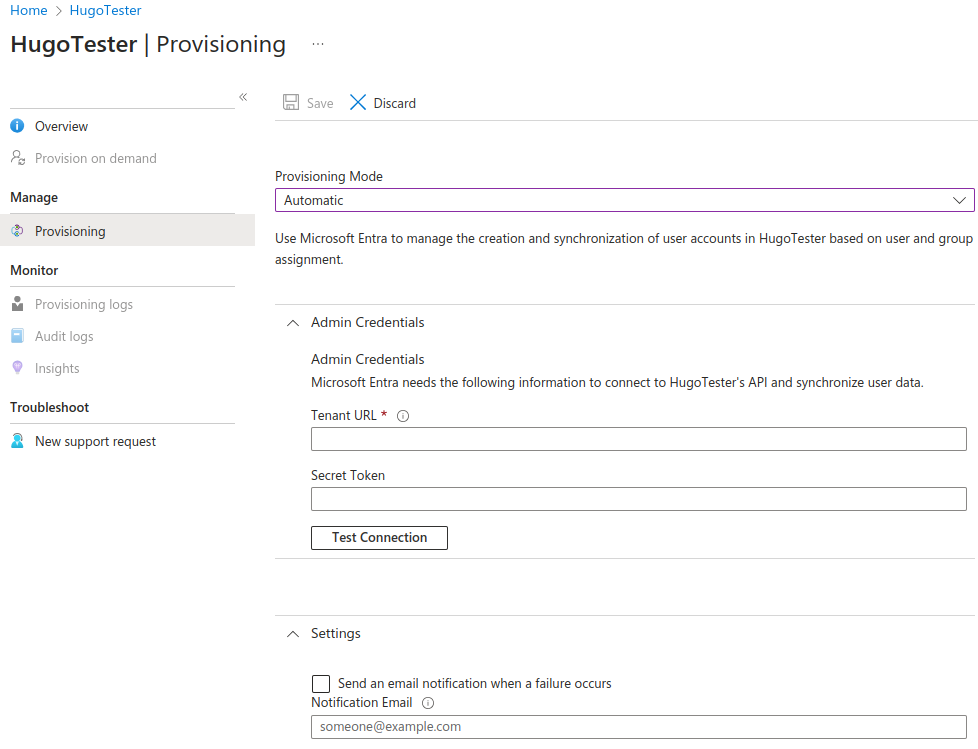Image resolution: width=978 pixels, height=749 pixels.
Task: Click the Secret Token label
Action: 347,475
